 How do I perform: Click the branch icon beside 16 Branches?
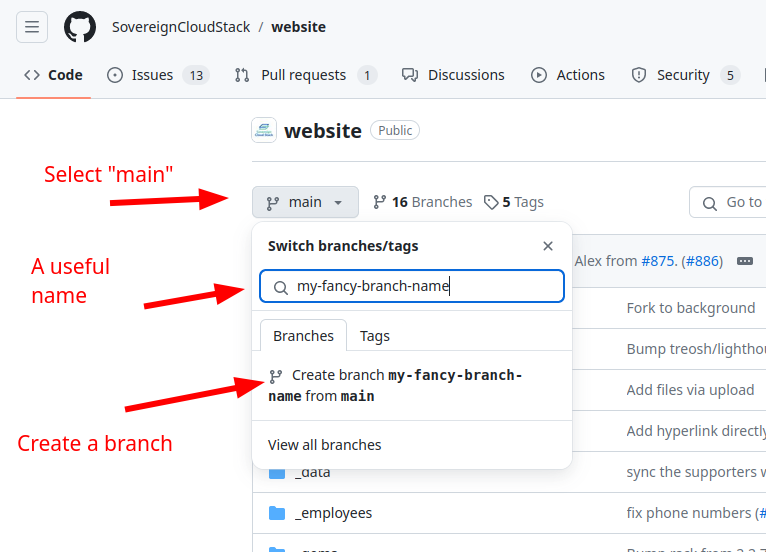tap(380, 202)
